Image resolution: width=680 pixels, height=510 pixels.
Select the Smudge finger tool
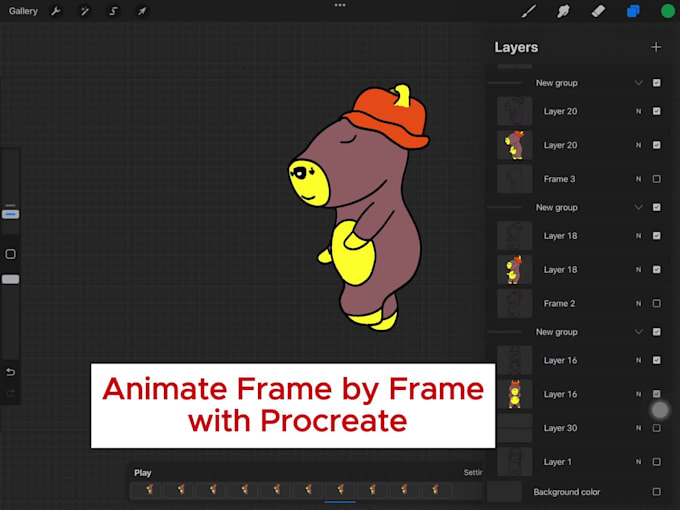coord(563,11)
